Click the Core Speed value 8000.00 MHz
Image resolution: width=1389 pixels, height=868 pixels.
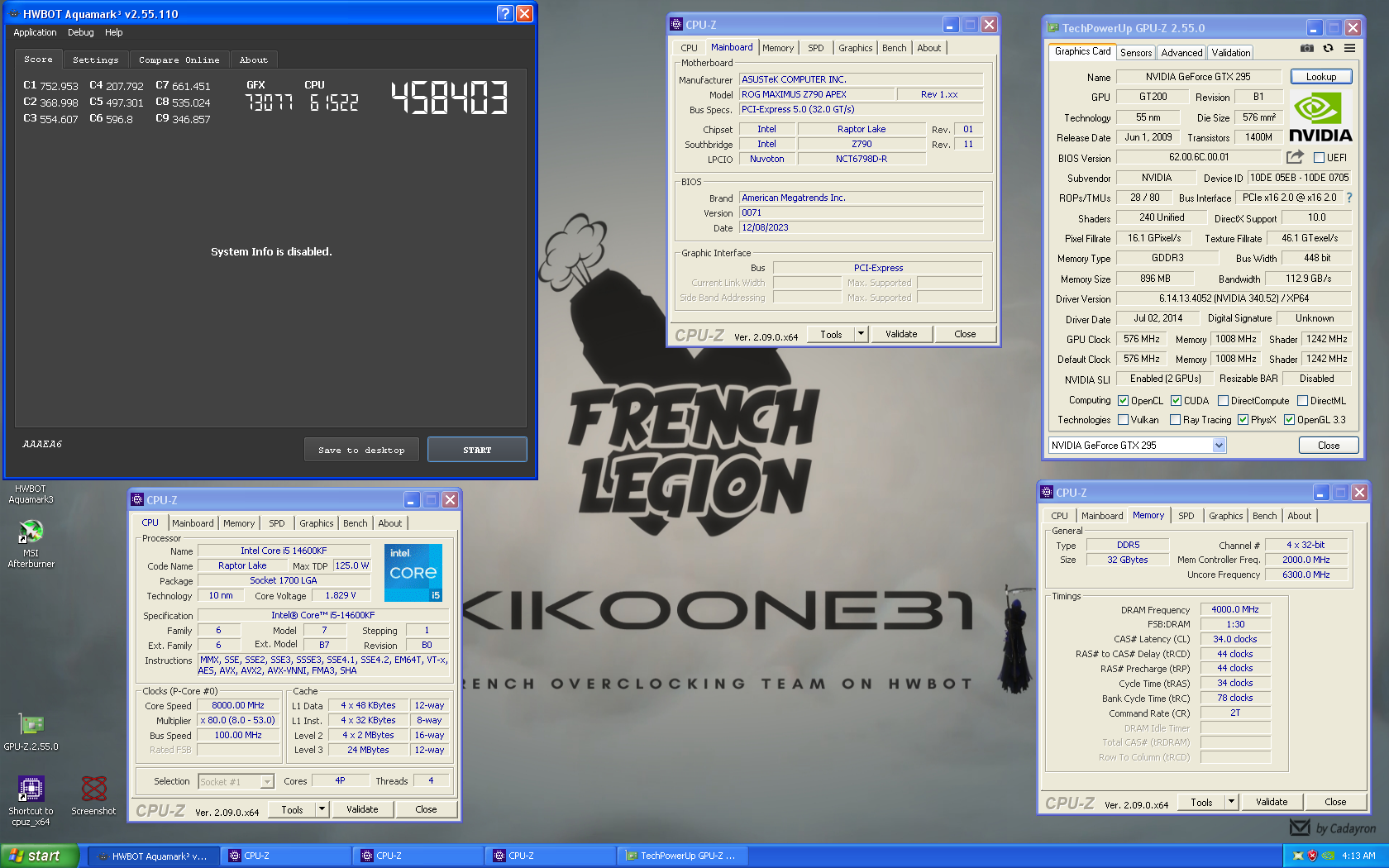[x=238, y=705]
